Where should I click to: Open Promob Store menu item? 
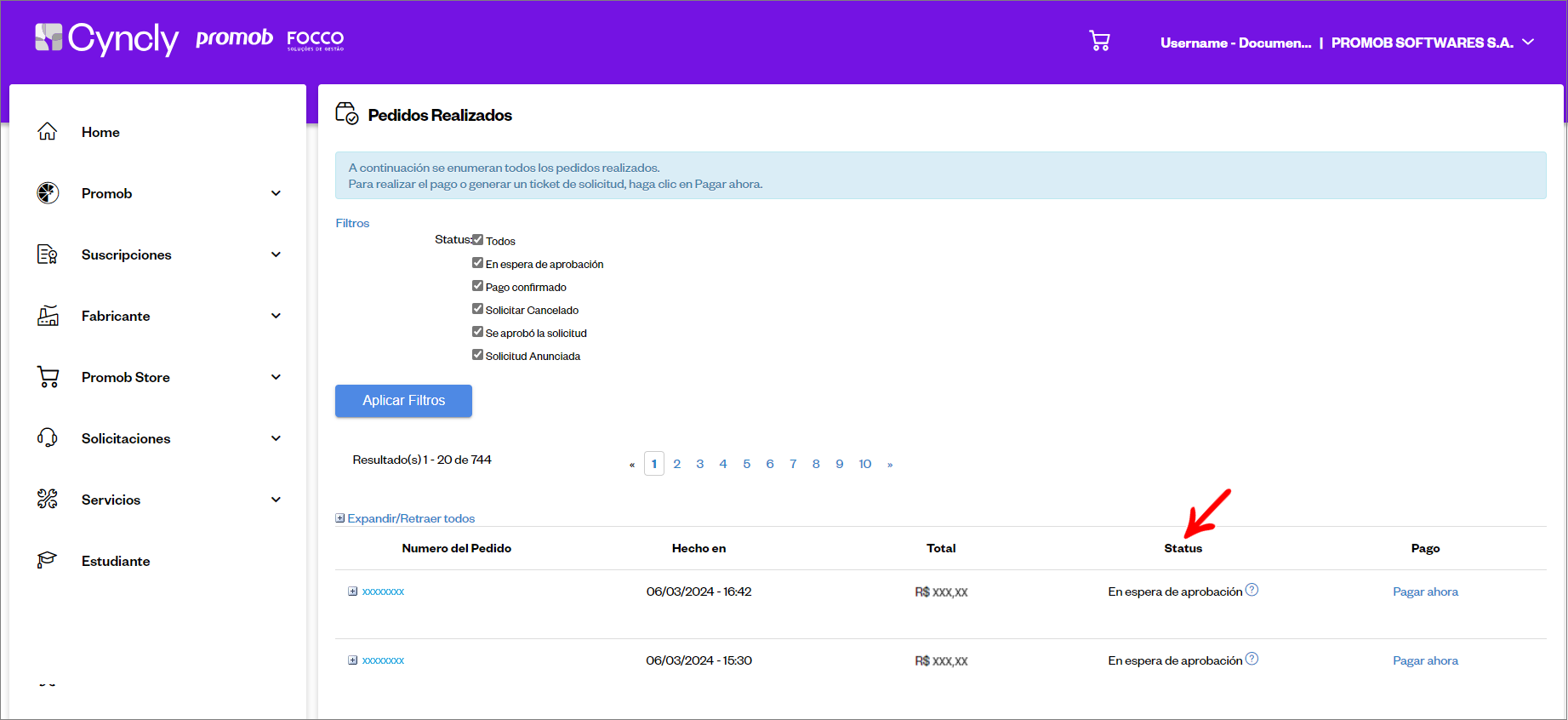click(x=126, y=377)
